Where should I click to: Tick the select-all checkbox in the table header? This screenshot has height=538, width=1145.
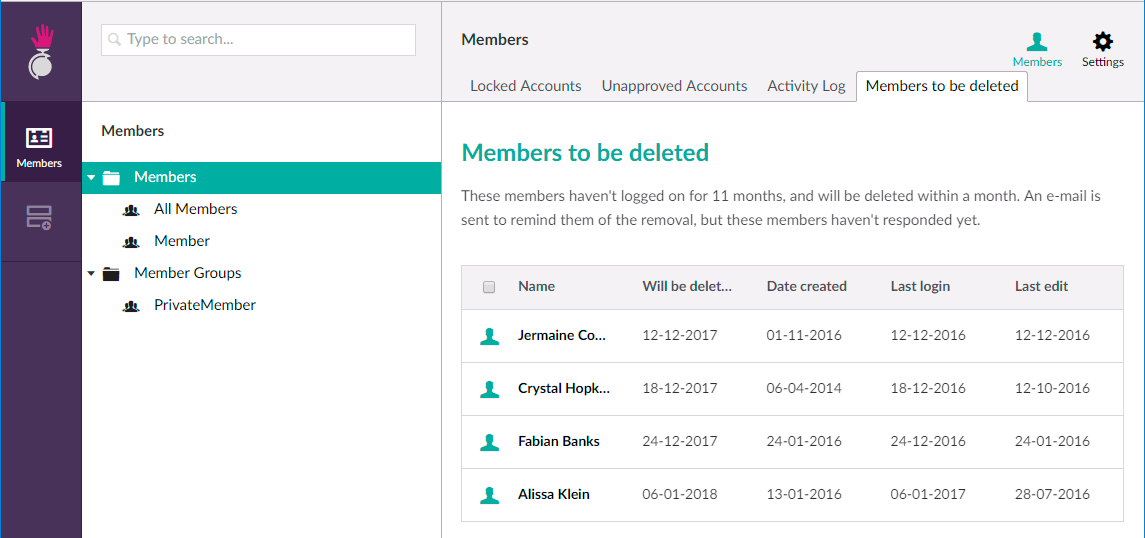(489, 287)
